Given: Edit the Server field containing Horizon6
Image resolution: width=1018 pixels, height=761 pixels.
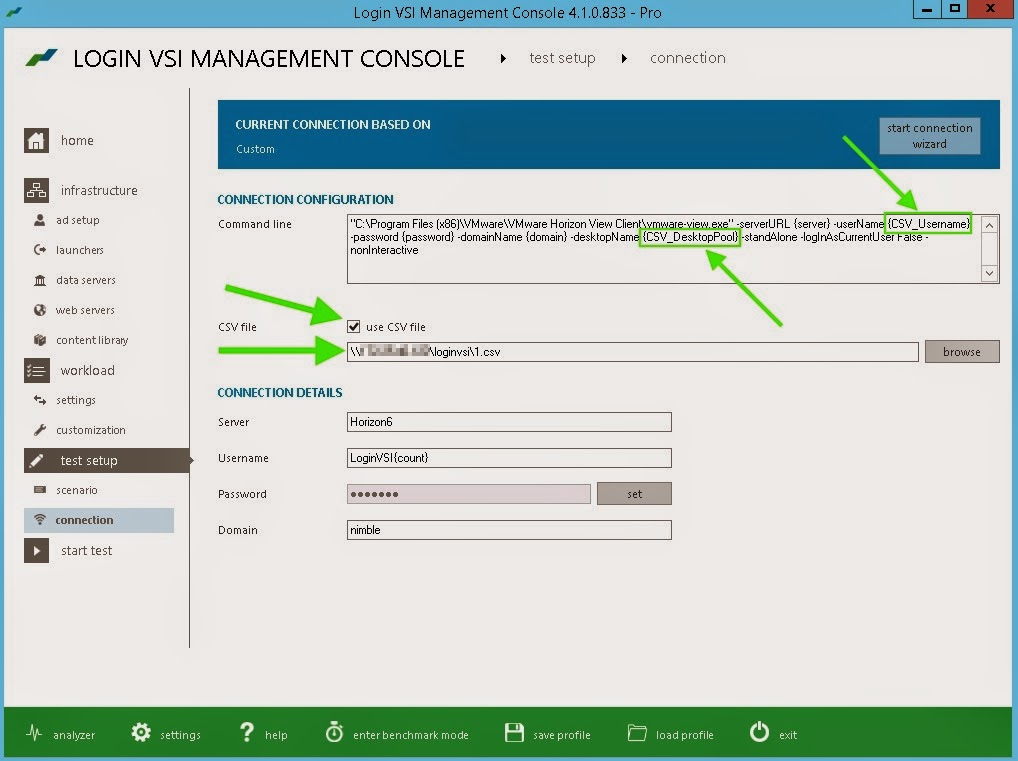Looking at the screenshot, I should point(508,422).
